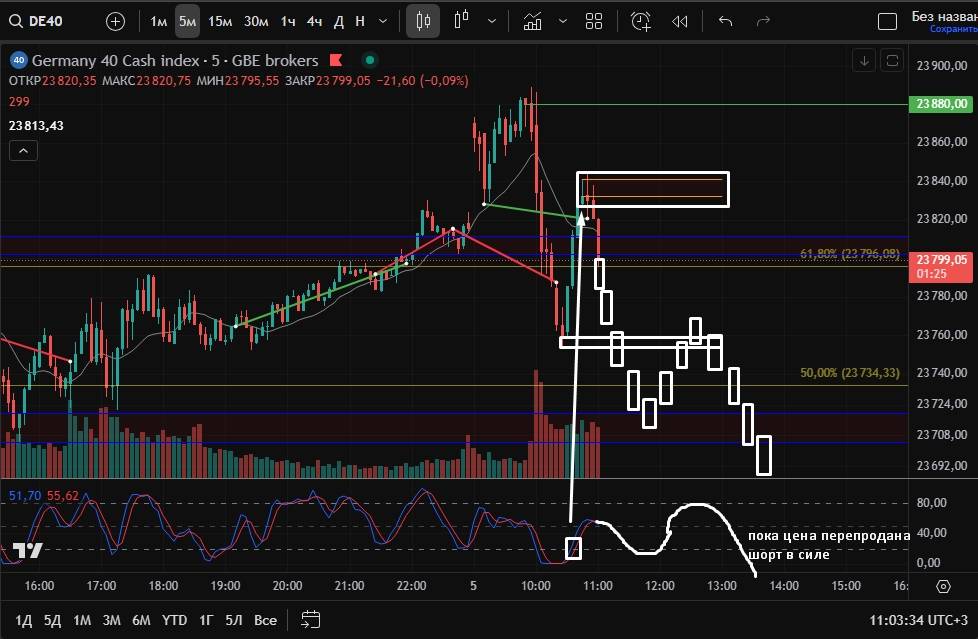Viewport: 978px width, 639px height.
Task: Start bar replay with the rewind icon
Action: coord(680,21)
